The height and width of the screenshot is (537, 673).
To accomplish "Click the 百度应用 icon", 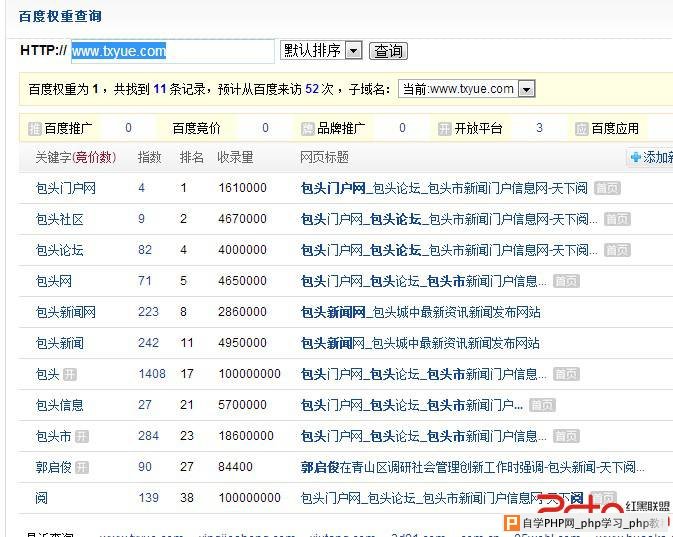I will tap(582, 128).
